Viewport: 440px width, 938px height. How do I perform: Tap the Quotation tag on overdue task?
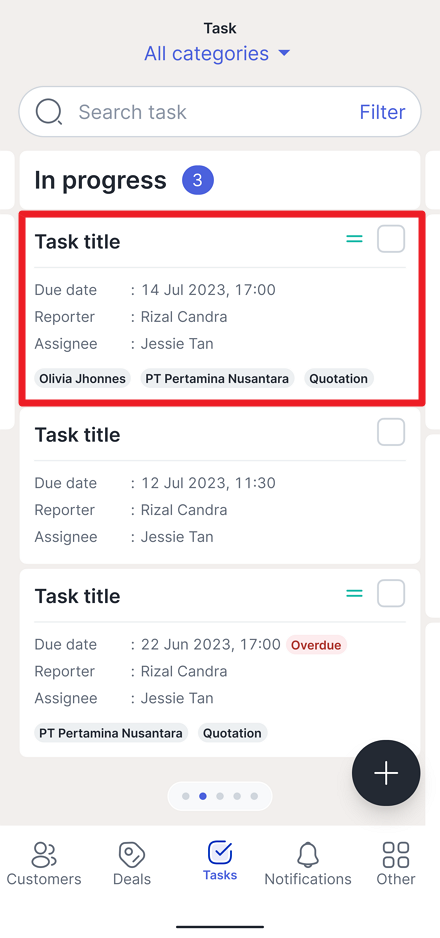233,733
